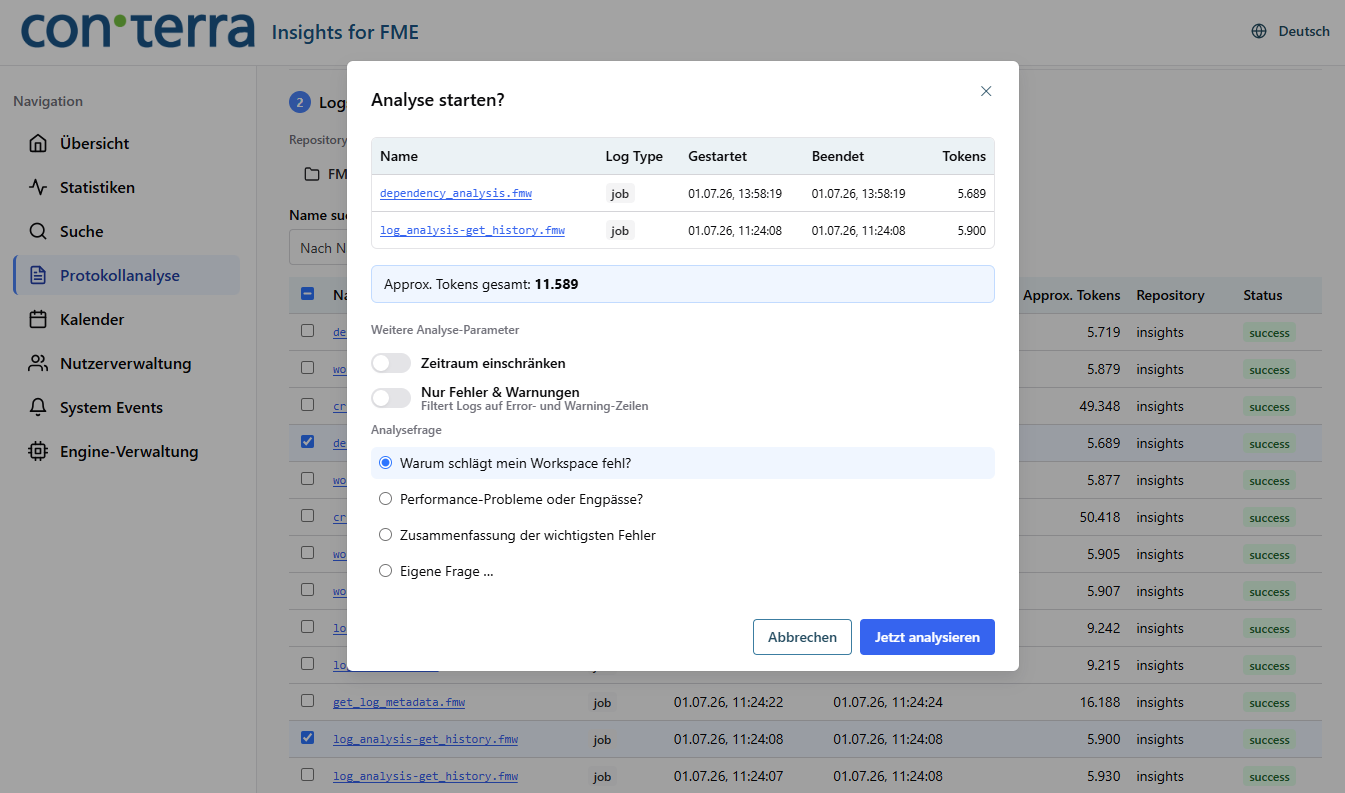The height and width of the screenshot is (793, 1345).
Task: Click the Name search input field
Action: pos(318,248)
